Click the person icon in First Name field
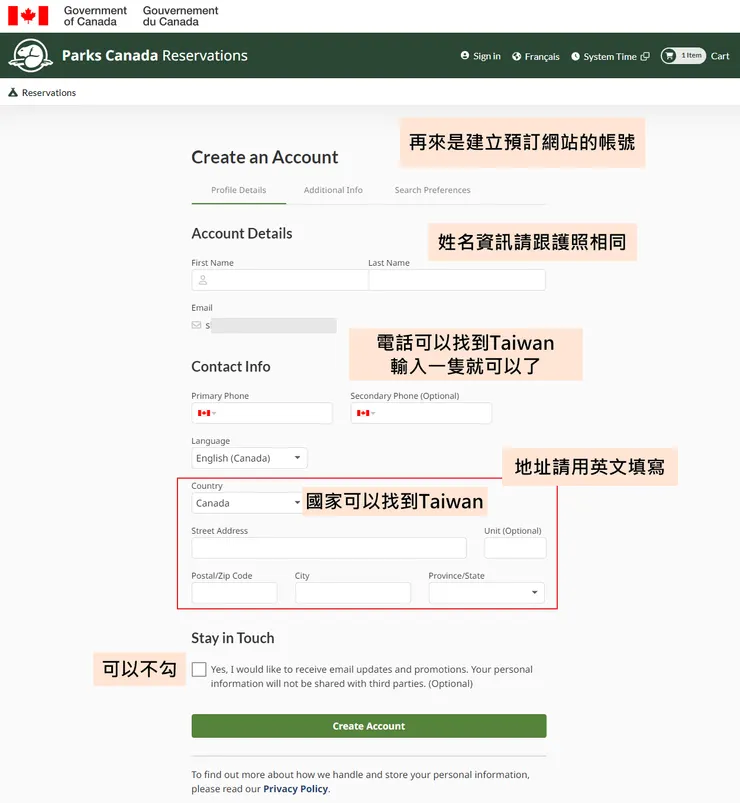 pos(203,280)
